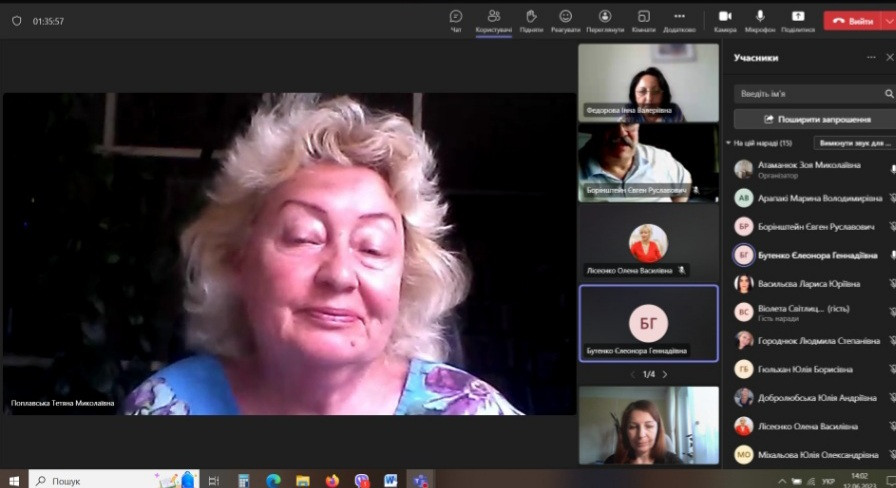The height and width of the screenshot is (488, 896).
Task: Open the Firefox icon in the taskbar
Action: click(332, 480)
